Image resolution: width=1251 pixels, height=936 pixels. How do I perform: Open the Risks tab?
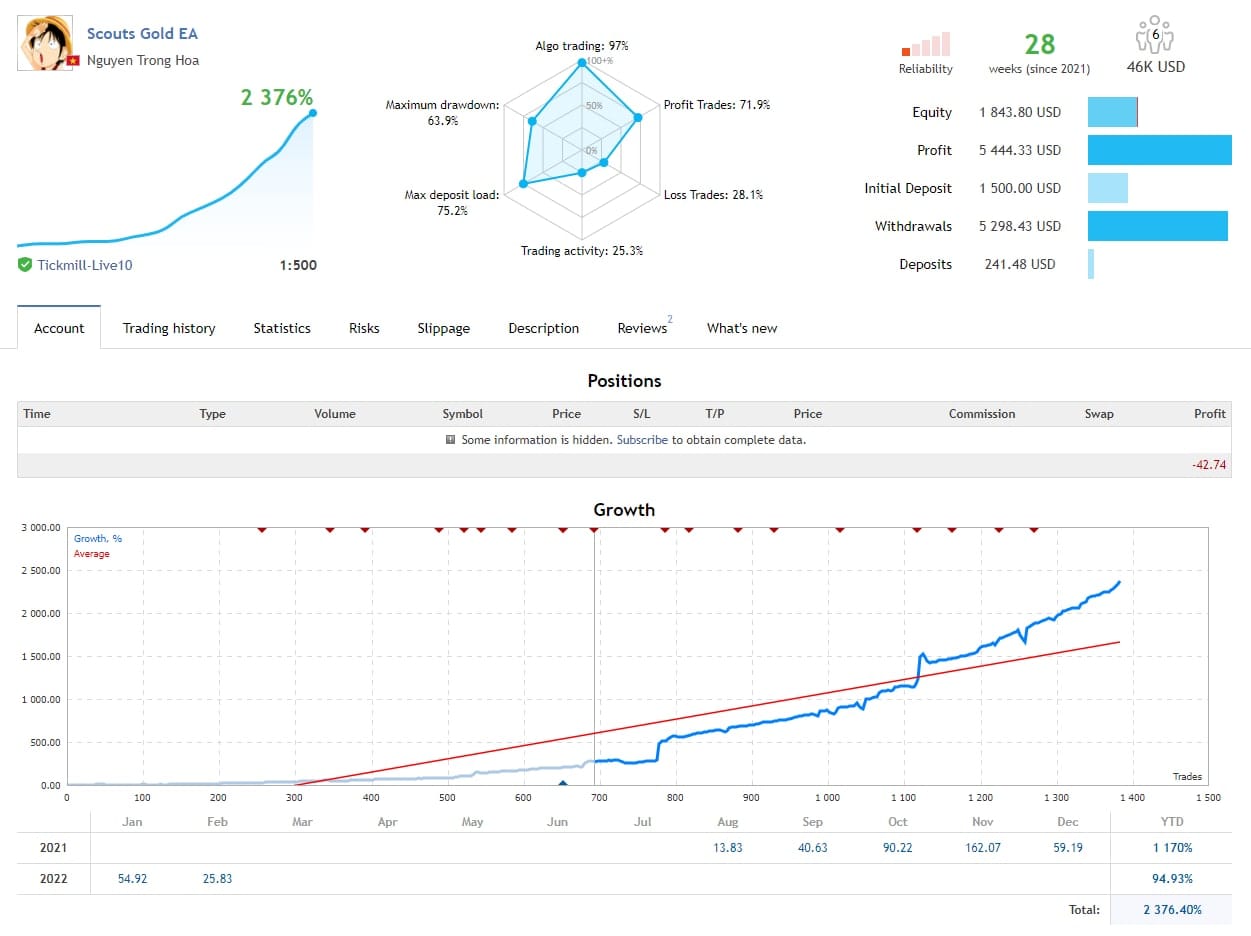[x=364, y=328]
